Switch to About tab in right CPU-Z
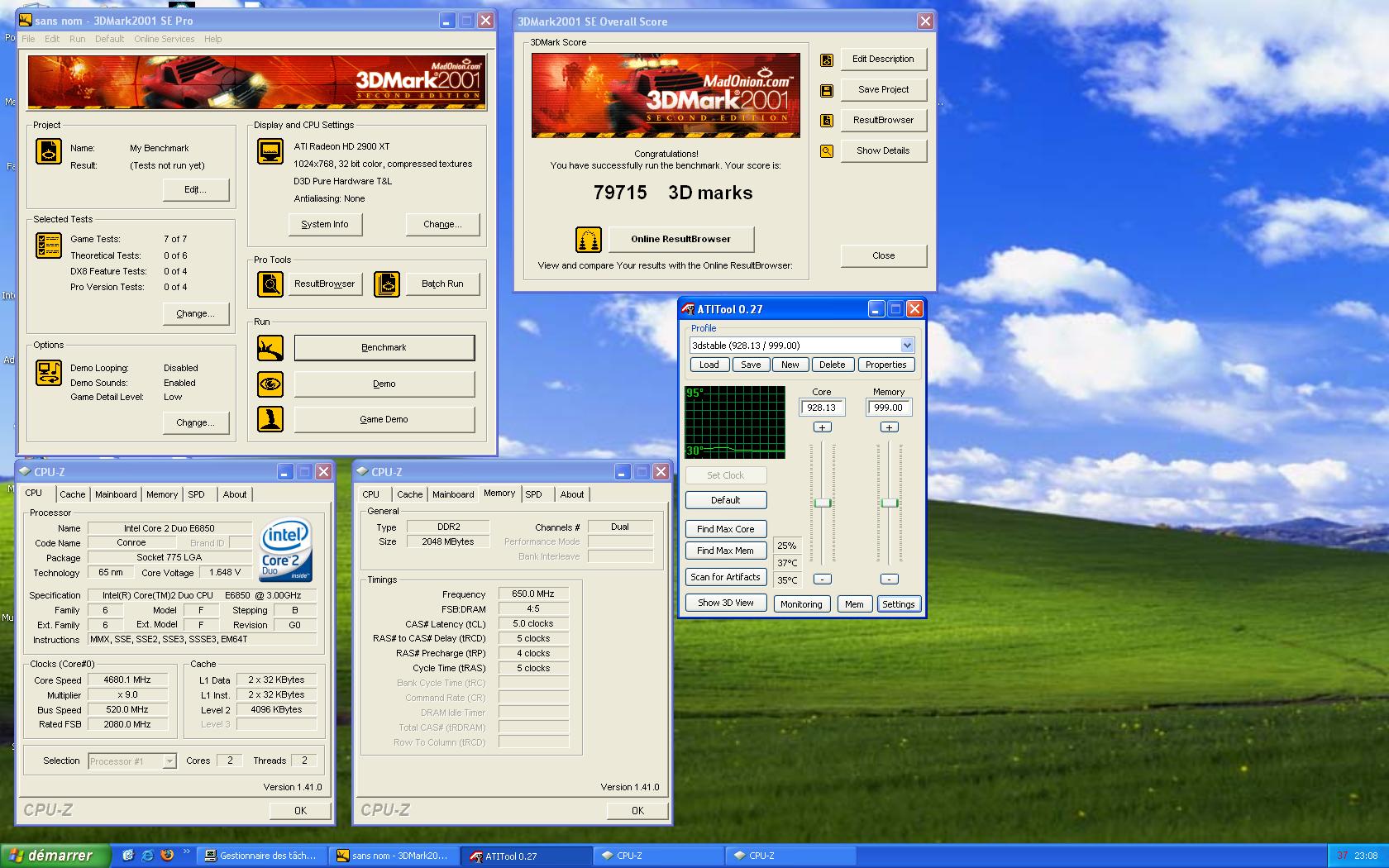 click(x=572, y=494)
